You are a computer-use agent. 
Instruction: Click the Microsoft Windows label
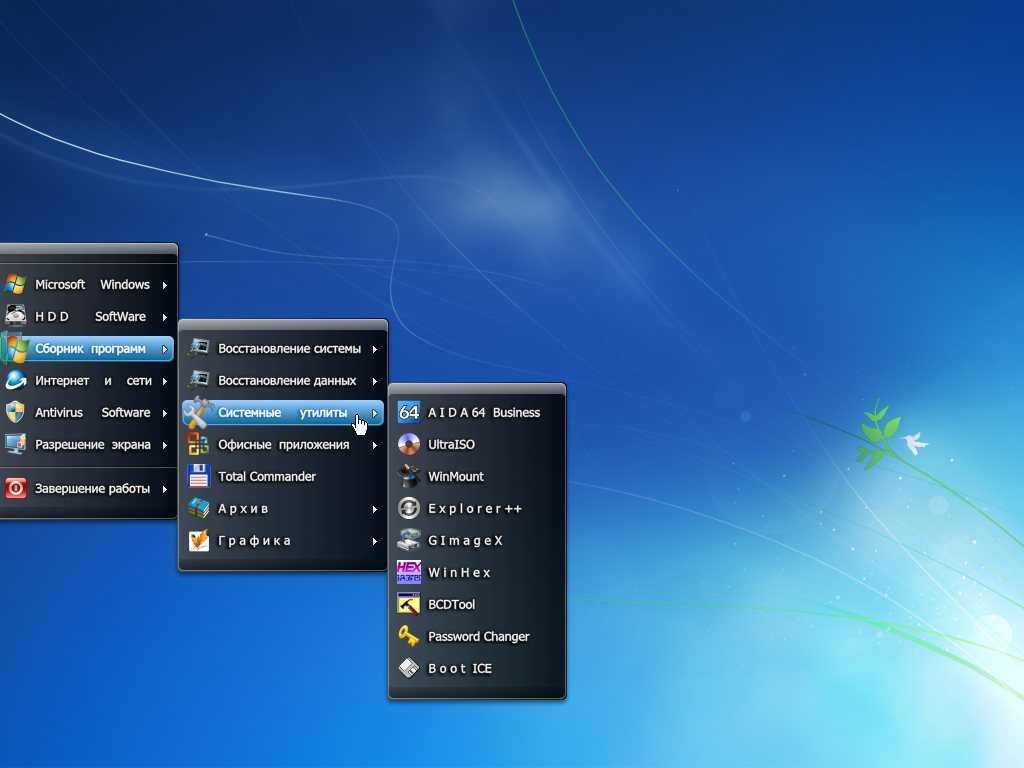(x=92, y=285)
